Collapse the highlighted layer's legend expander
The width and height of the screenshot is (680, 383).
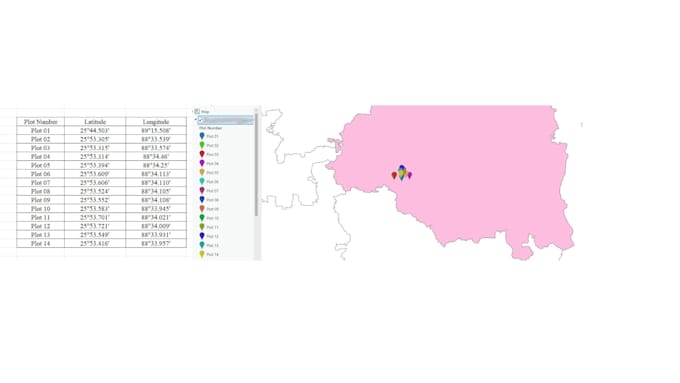(196, 120)
